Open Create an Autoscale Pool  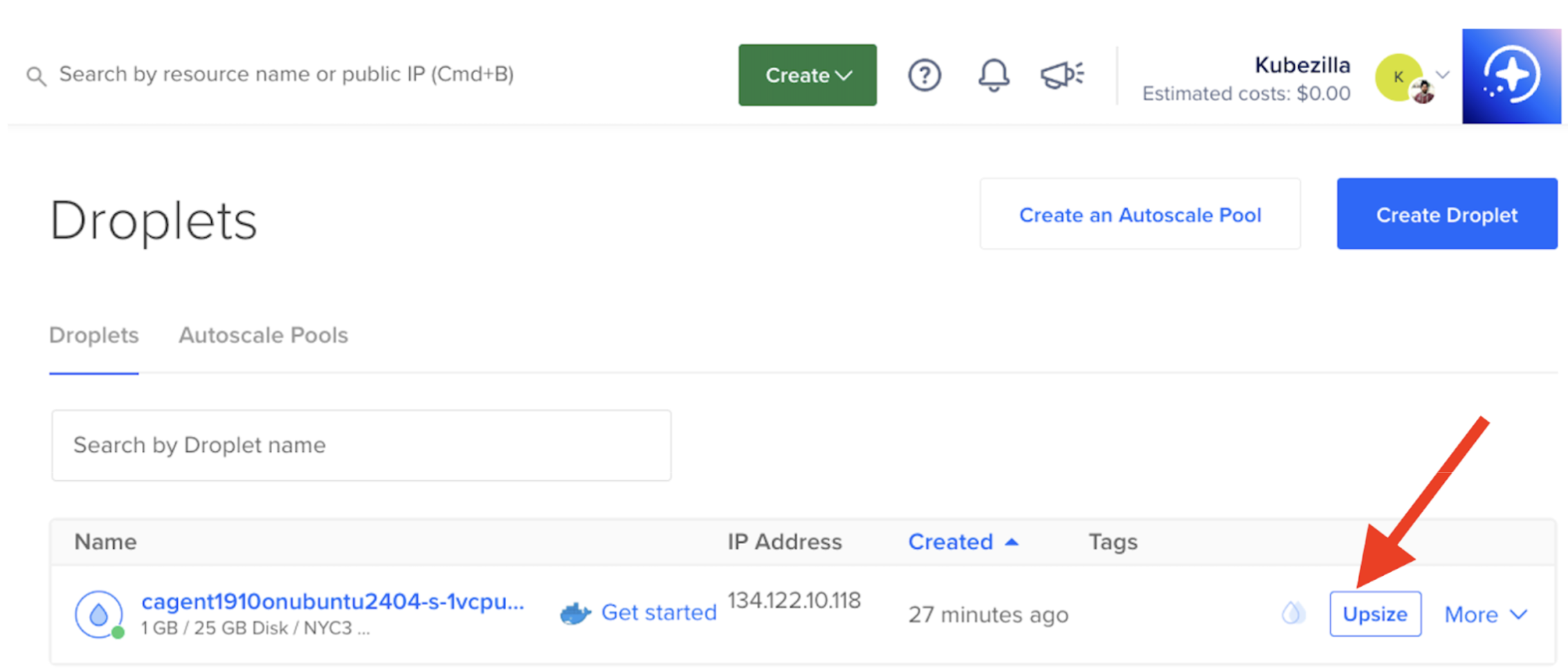[x=1140, y=215]
